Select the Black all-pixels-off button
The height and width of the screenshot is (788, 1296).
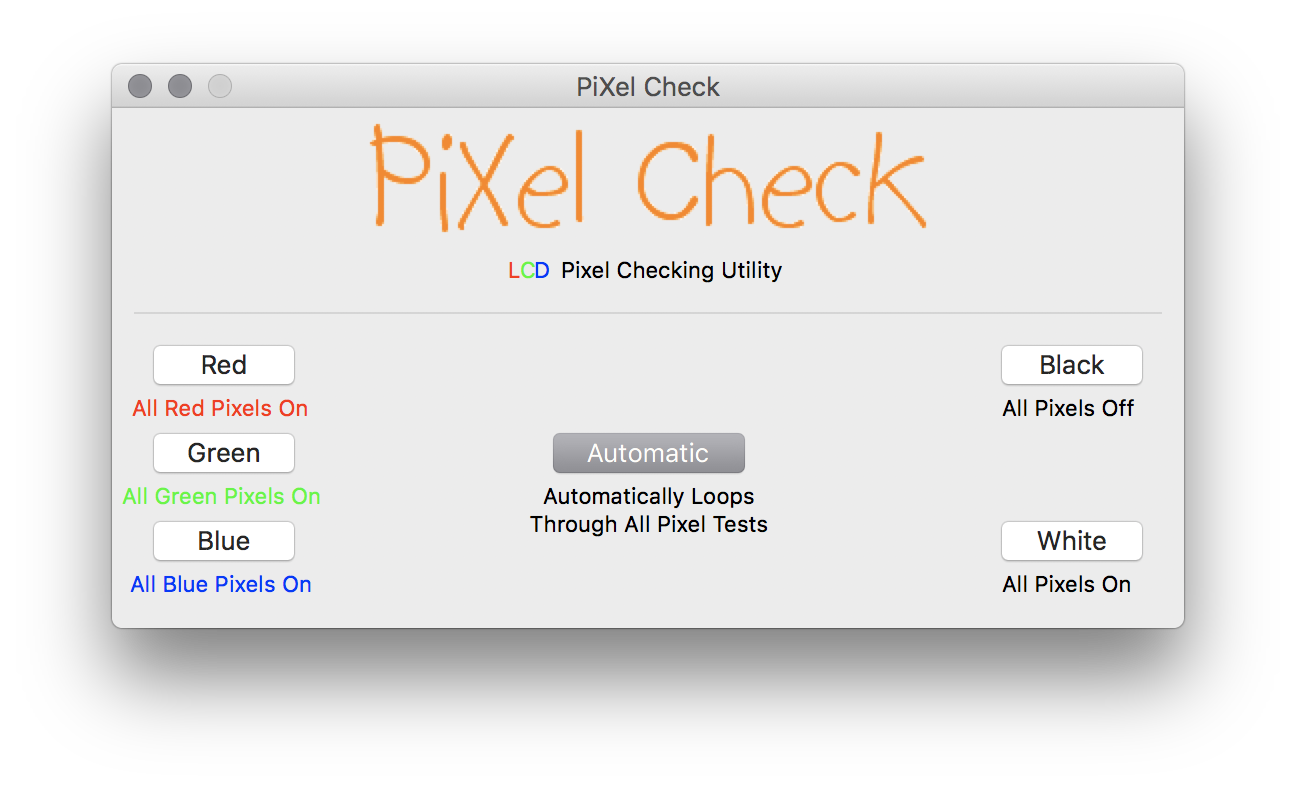coord(1072,365)
